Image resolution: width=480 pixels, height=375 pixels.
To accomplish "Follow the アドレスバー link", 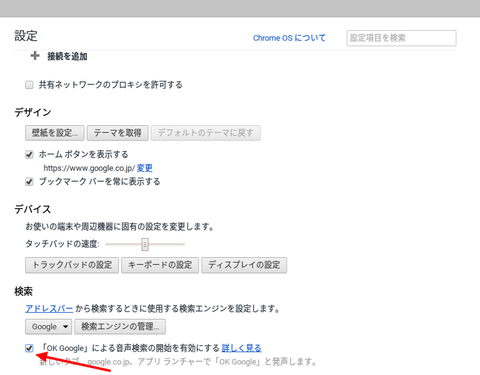I will click(49, 308).
